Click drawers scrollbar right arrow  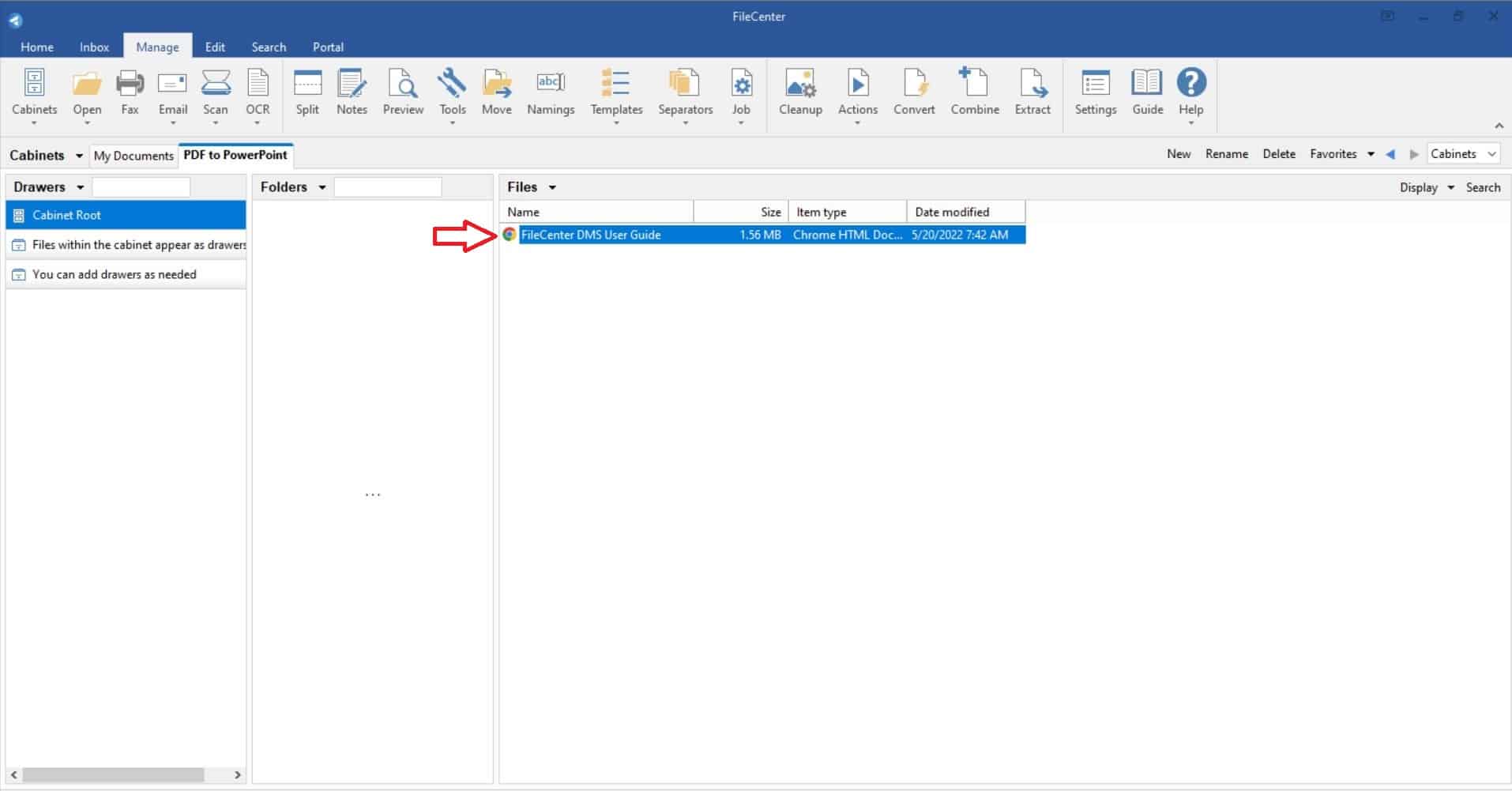237,775
